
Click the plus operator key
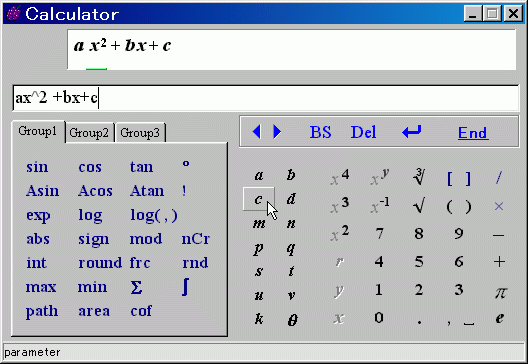pyautogui.click(x=499, y=262)
